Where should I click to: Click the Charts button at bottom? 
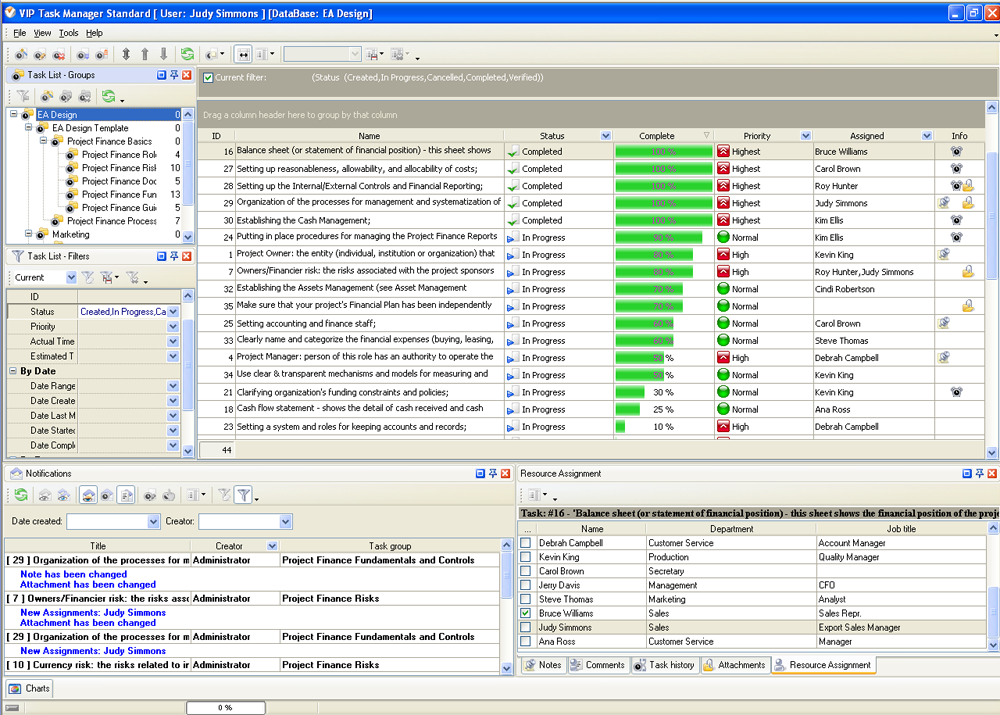[30, 688]
